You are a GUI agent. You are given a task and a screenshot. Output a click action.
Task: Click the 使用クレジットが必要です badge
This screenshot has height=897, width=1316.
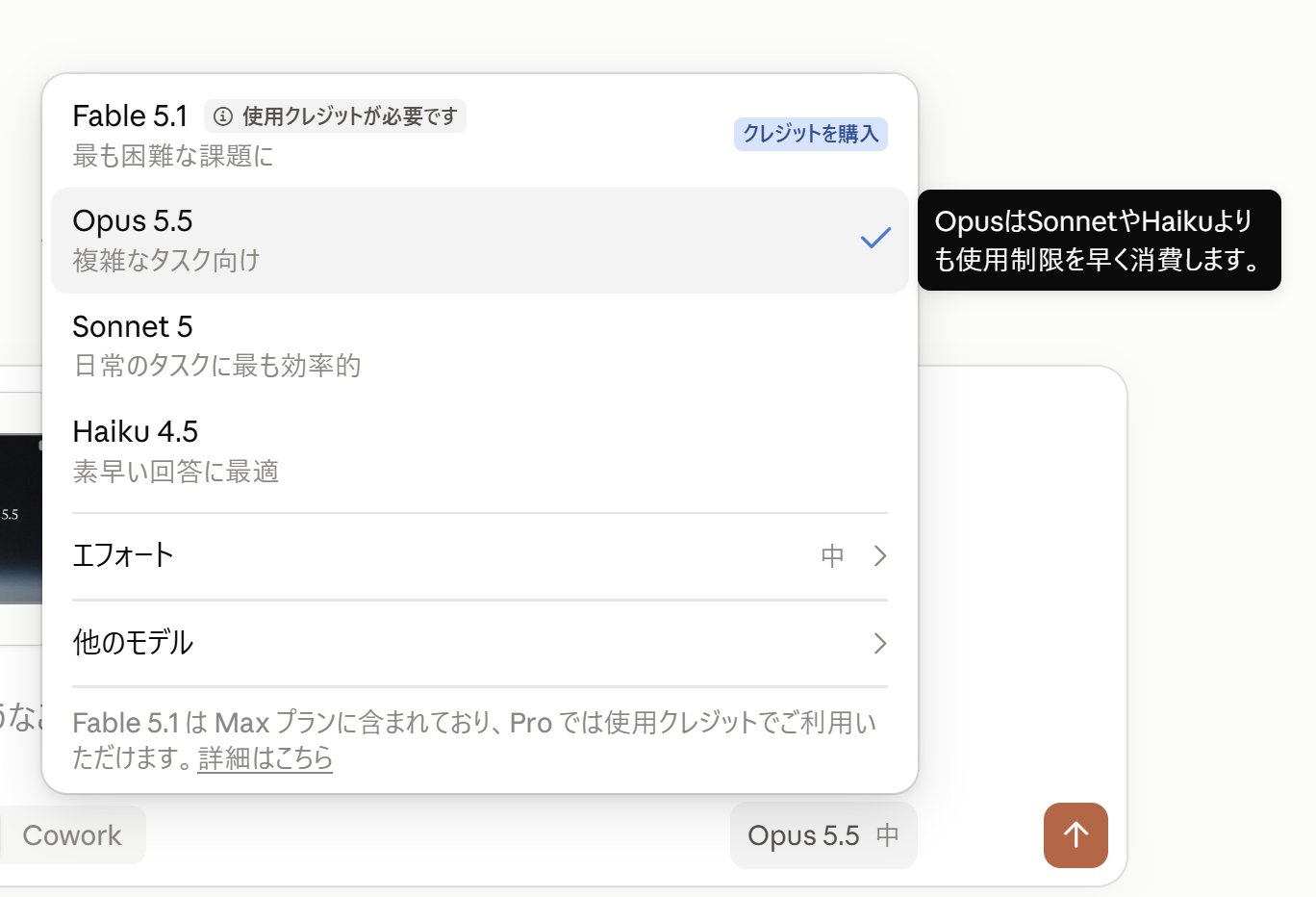tap(335, 116)
